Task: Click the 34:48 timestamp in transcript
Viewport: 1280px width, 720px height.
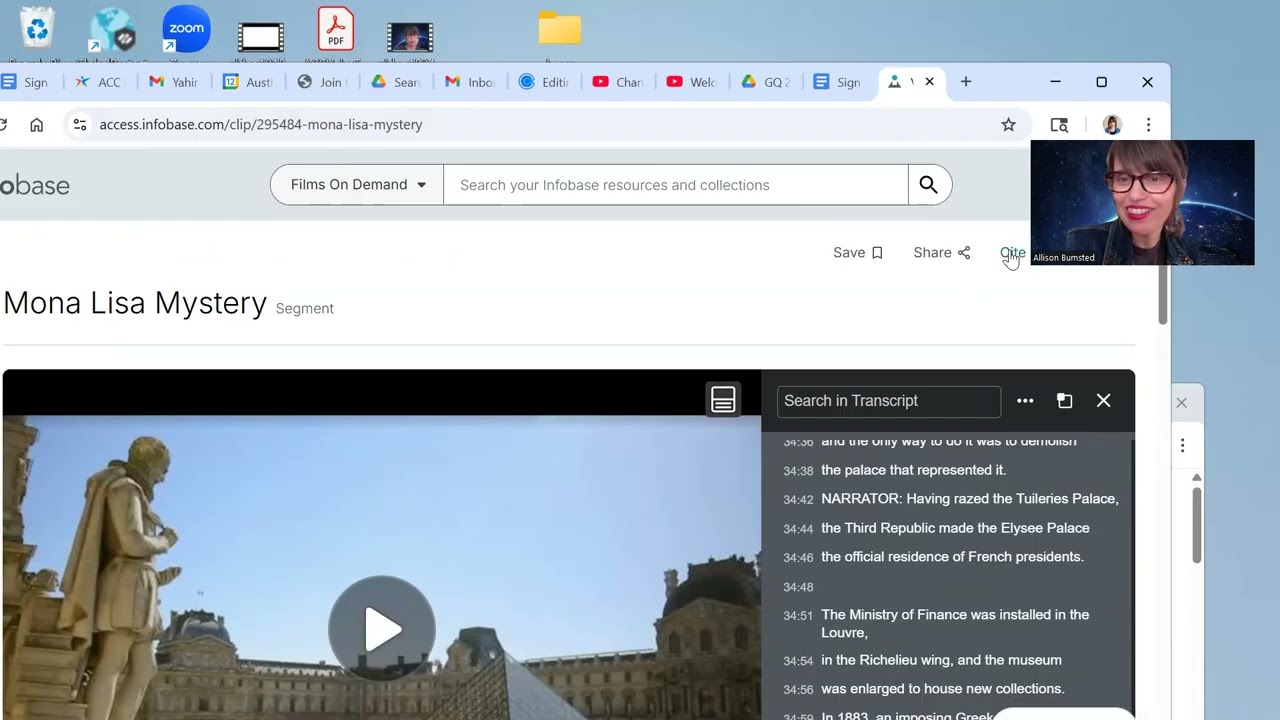Action: coord(798,587)
